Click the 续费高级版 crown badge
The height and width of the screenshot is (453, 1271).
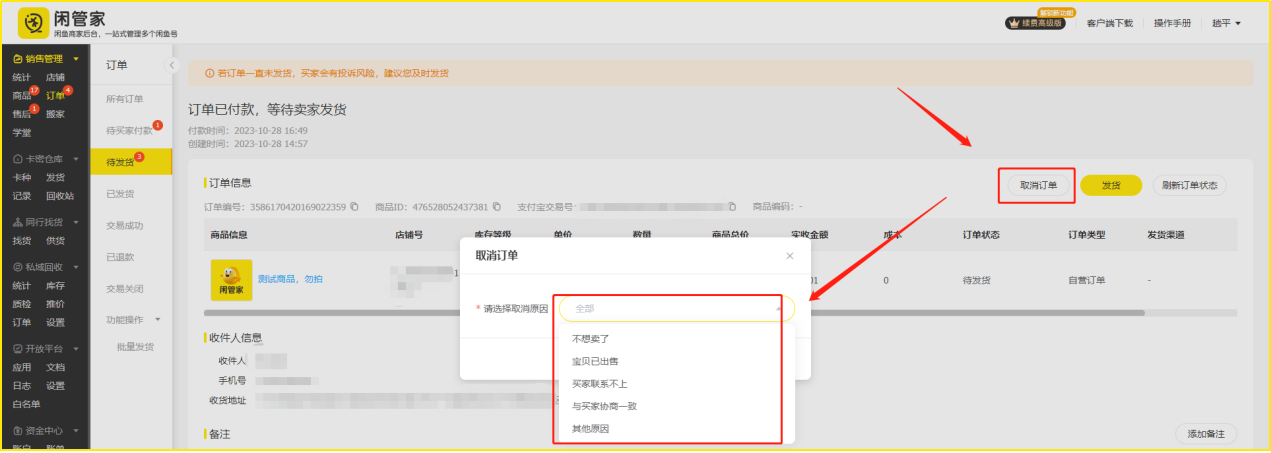tap(1033, 23)
